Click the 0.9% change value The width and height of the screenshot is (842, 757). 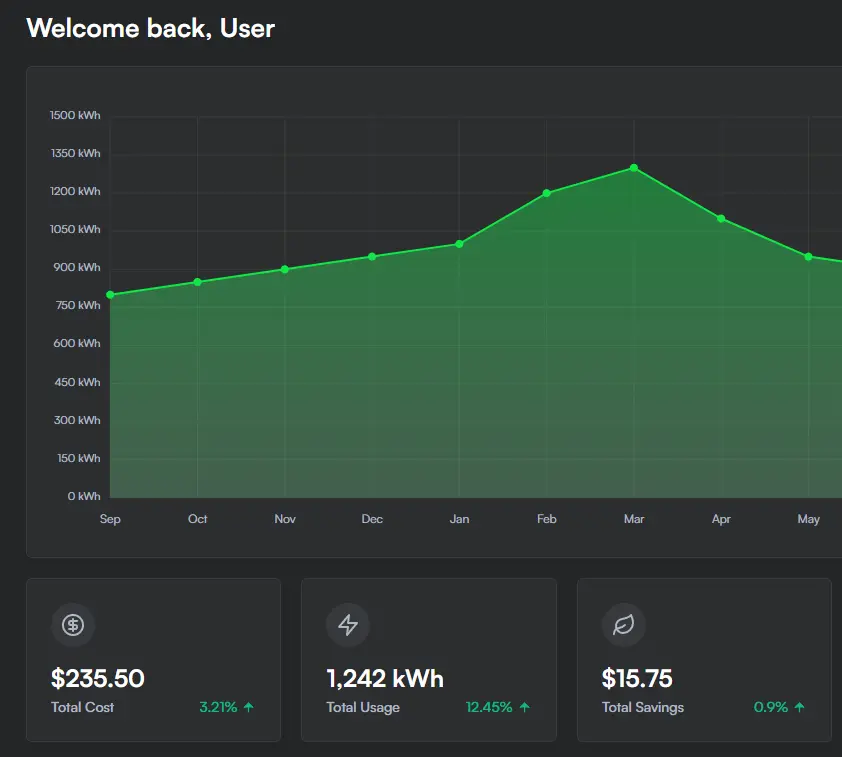(x=771, y=707)
